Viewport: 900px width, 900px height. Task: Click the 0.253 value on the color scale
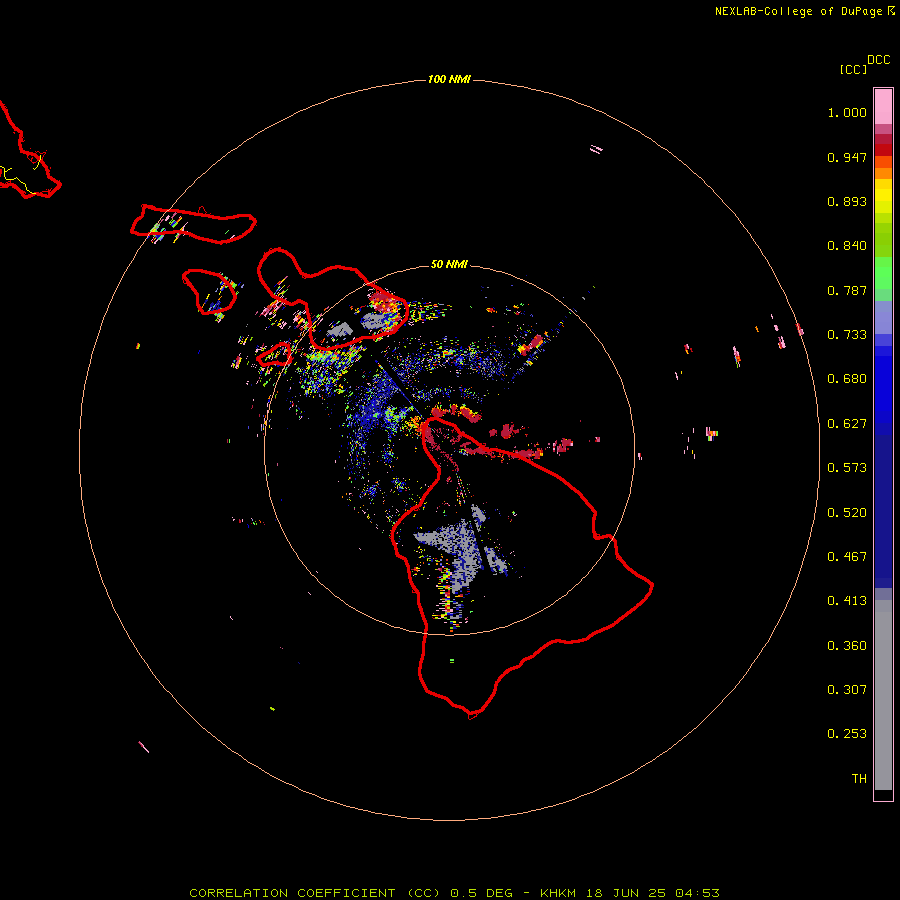(847, 734)
